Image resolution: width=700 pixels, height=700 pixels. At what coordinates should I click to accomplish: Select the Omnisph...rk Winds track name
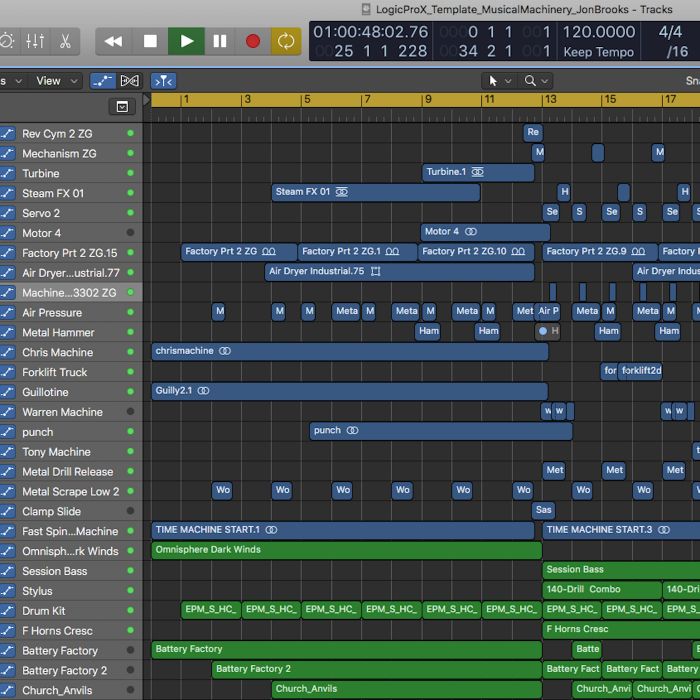tap(70, 551)
